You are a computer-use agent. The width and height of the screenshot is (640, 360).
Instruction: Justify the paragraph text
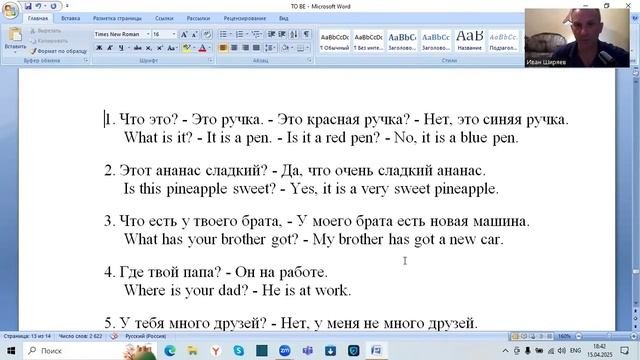pyautogui.click(x=256, y=48)
